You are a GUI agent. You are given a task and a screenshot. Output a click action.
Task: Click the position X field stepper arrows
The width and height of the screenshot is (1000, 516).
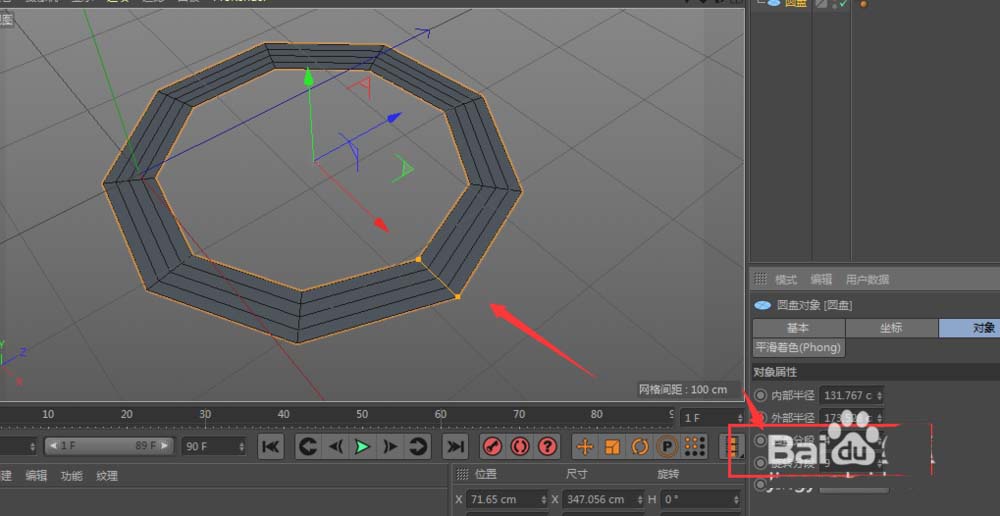pyautogui.click(x=543, y=499)
